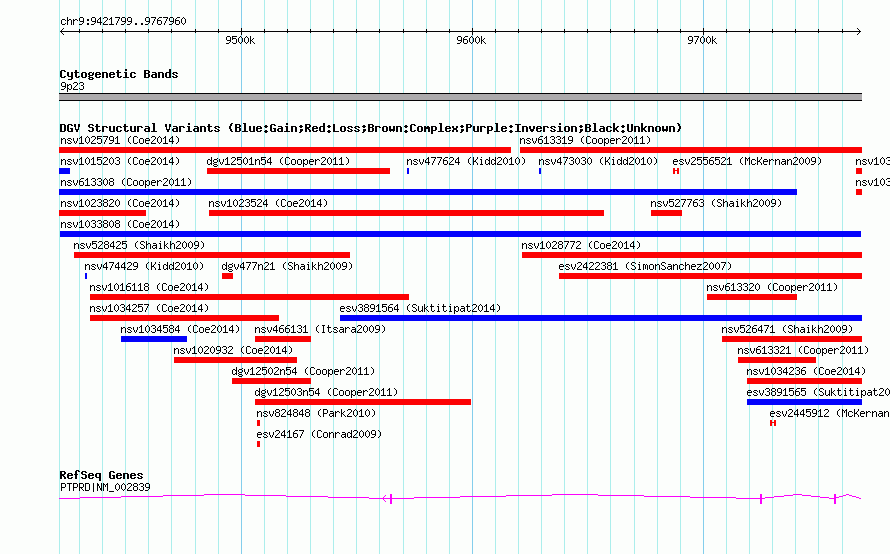
Task: Click dgv477n21 (Shaikh2009) label
Action: tap(287, 266)
